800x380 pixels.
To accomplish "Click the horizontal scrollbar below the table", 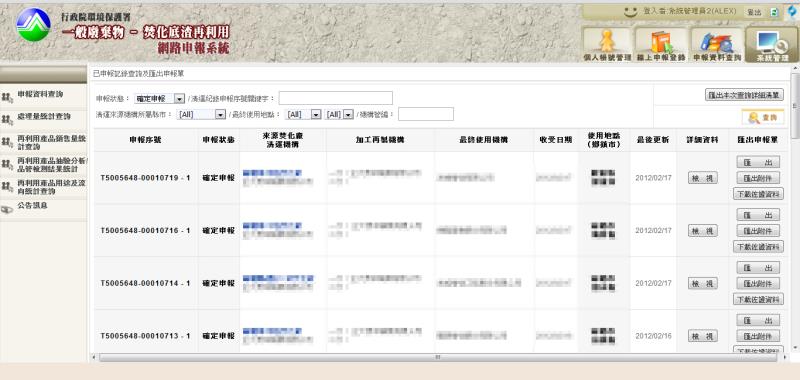I will click(x=438, y=358).
